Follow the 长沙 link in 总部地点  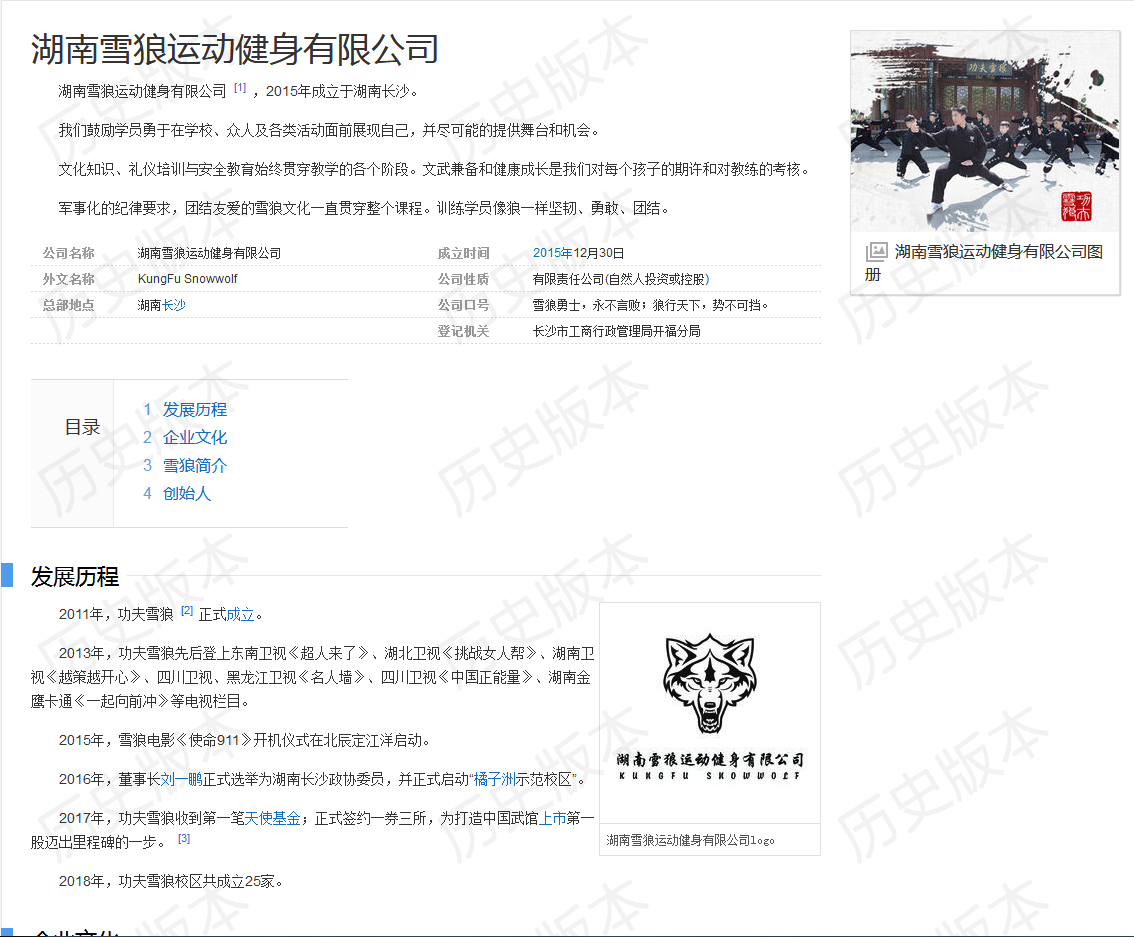[x=174, y=305]
